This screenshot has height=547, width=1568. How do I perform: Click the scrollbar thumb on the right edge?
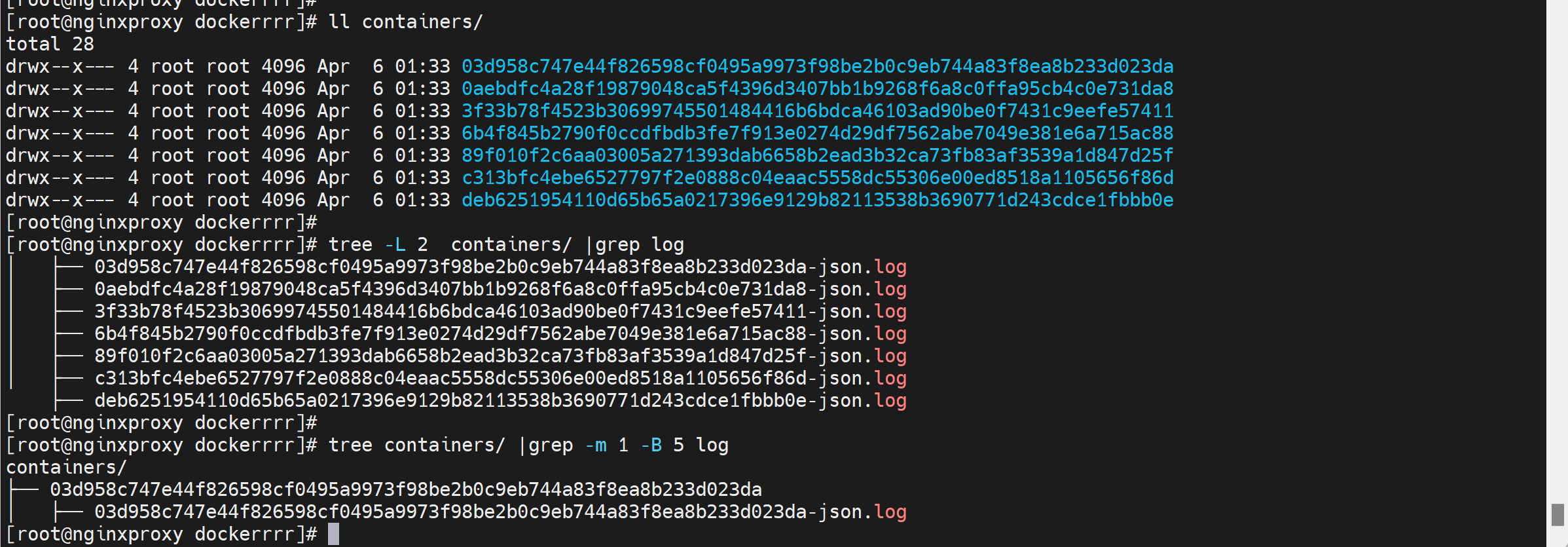tap(1558, 514)
